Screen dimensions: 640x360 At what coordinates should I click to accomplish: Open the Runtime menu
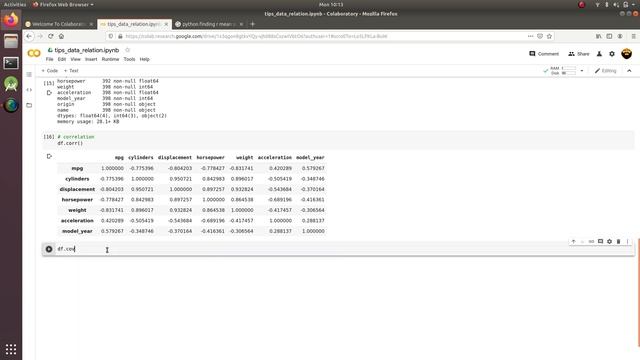coord(110,59)
